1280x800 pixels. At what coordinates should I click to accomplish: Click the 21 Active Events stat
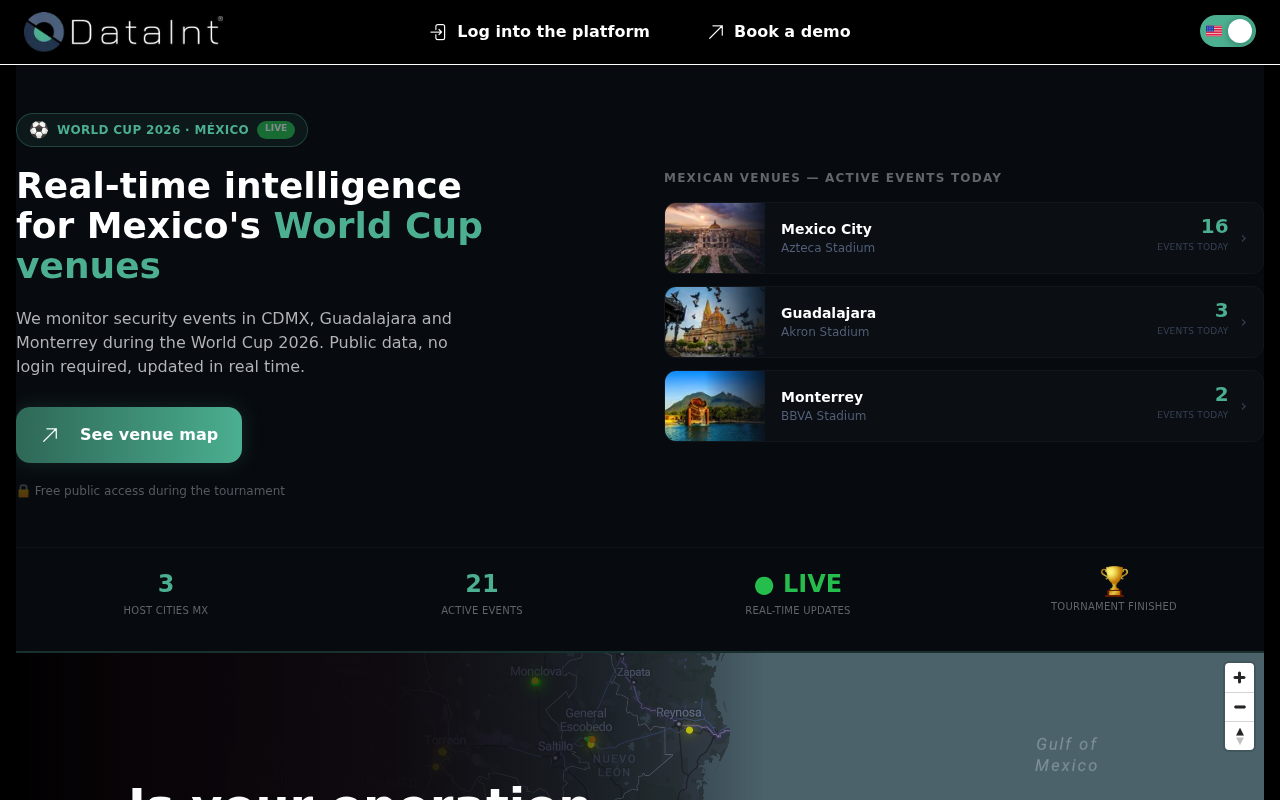click(482, 593)
